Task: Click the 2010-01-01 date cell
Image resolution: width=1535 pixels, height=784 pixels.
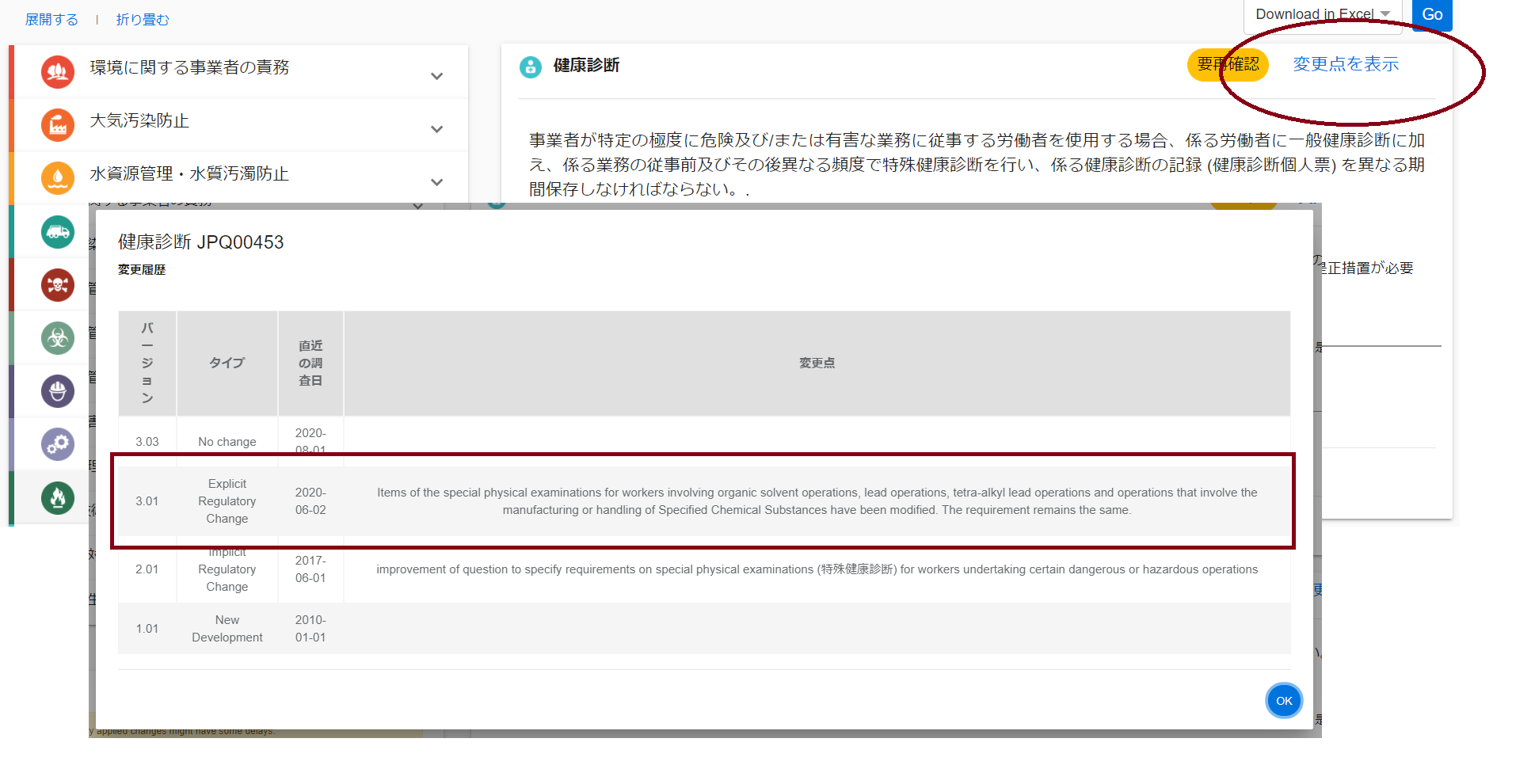Action: point(310,629)
